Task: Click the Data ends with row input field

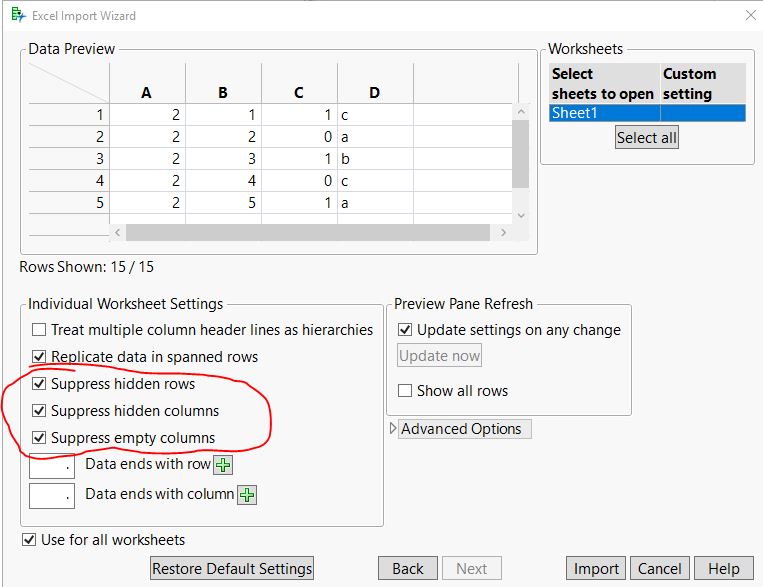Action: tap(52, 465)
